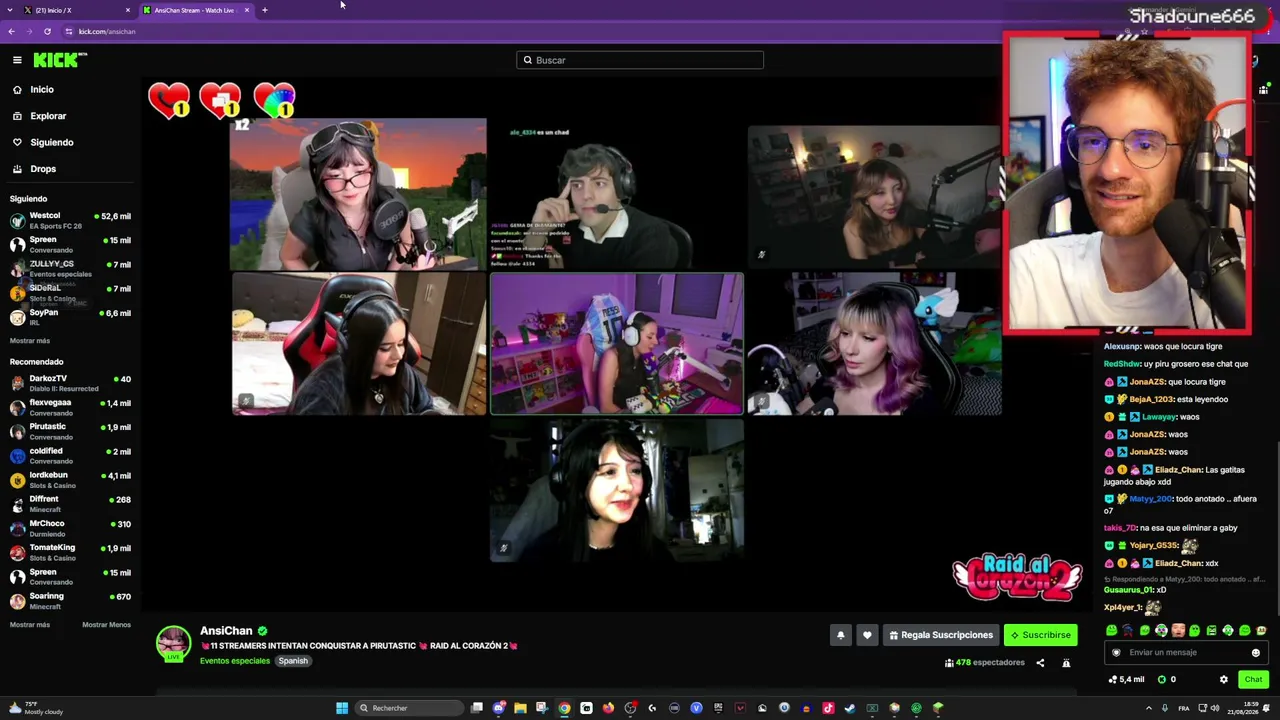
Task: Click Pirutastic's avatar in recommended list
Action: pyautogui.click(x=17, y=431)
